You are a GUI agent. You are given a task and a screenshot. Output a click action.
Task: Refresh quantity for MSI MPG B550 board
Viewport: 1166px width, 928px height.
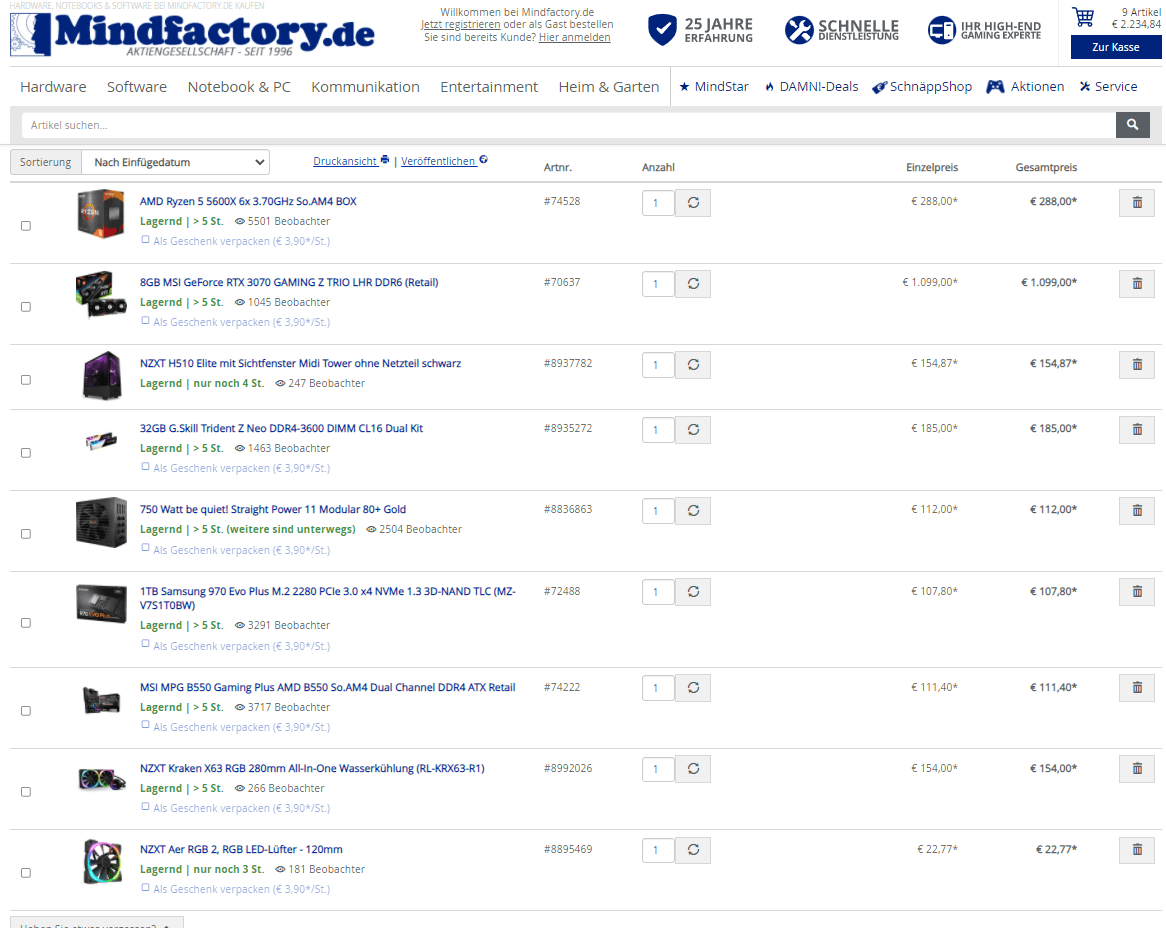pyautogui.click(x=693, y=688)
